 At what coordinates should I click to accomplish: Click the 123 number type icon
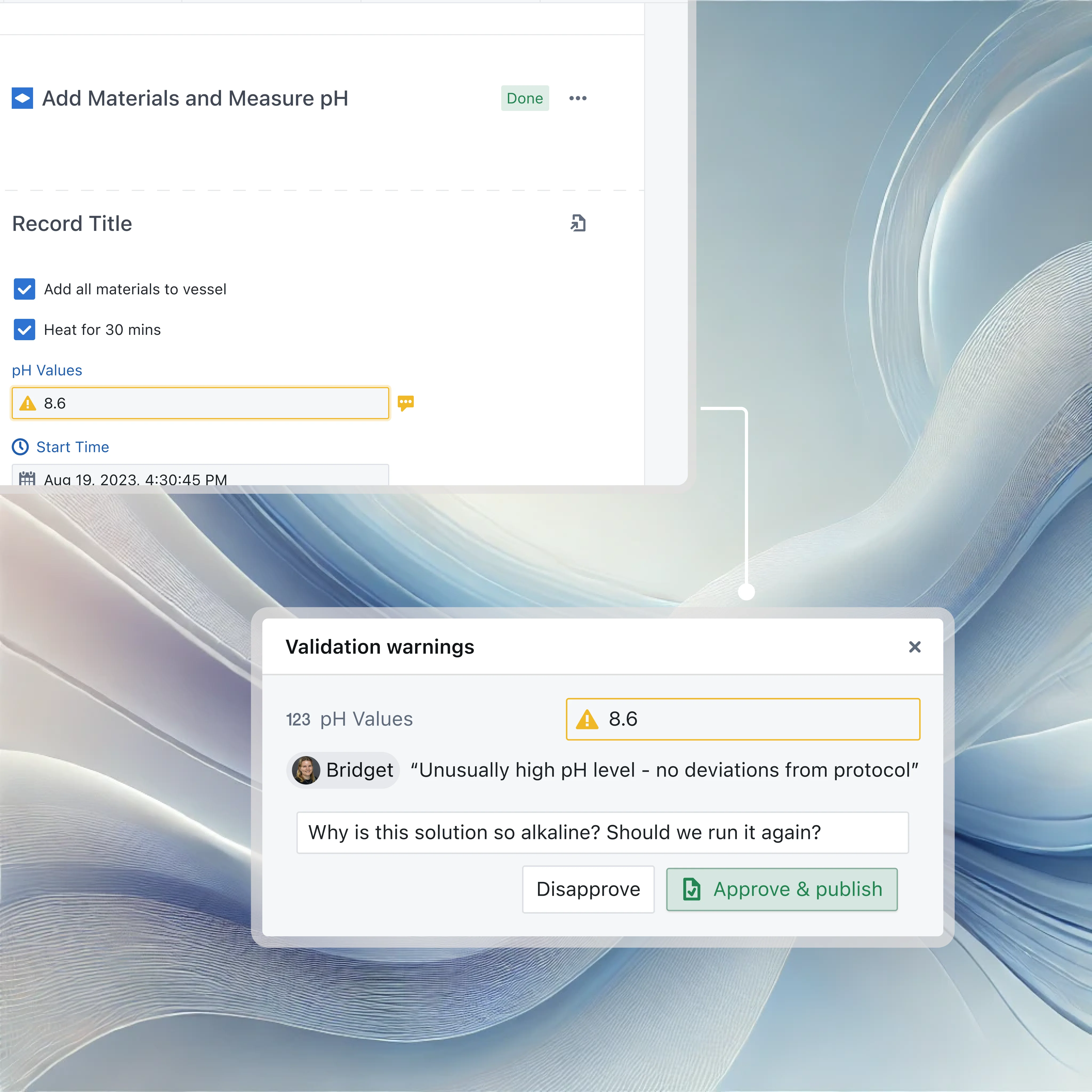pos(298,720)
